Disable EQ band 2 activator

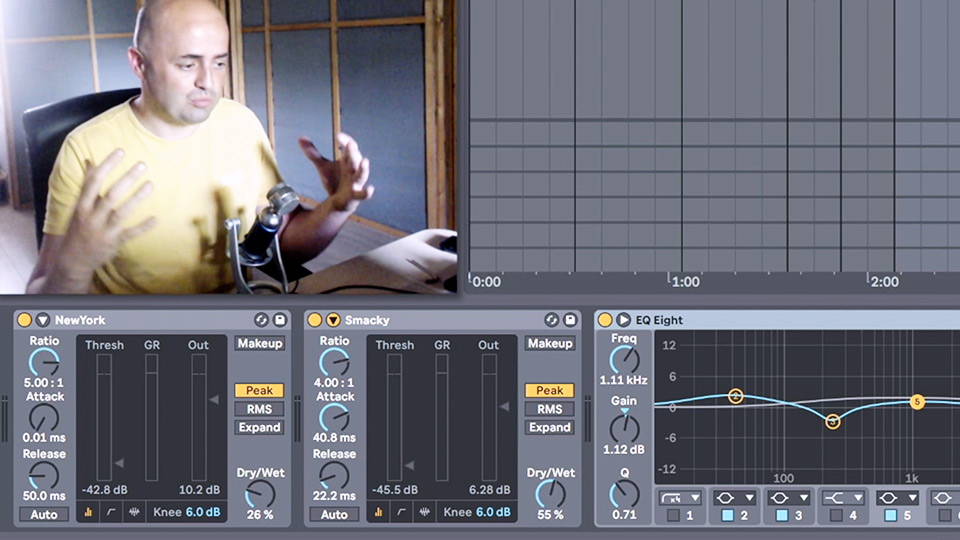coord(728,516)
